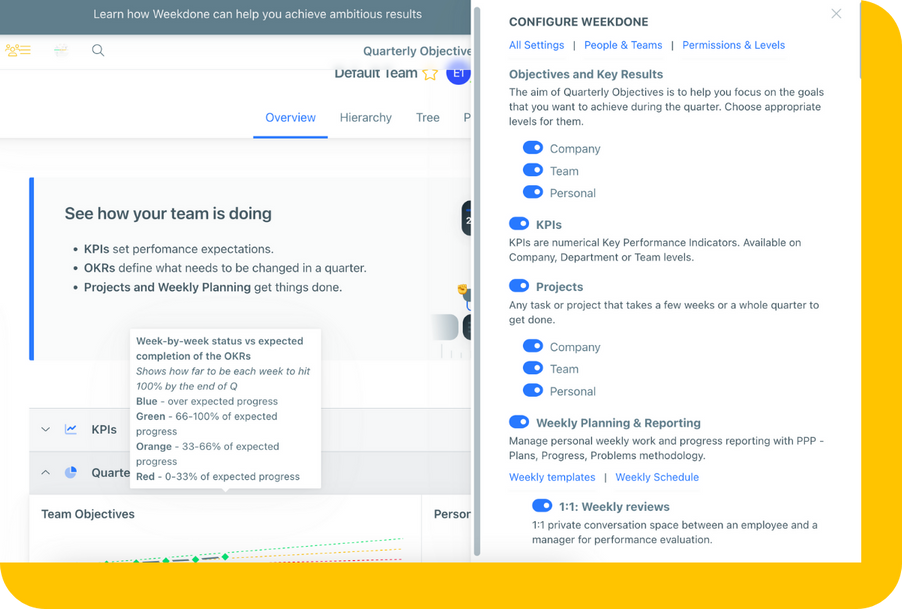This screenshot has width=902, height=609.
Task: Click the KPIs section label in overview
Action: pyautogui.click(x=104, y=430)
